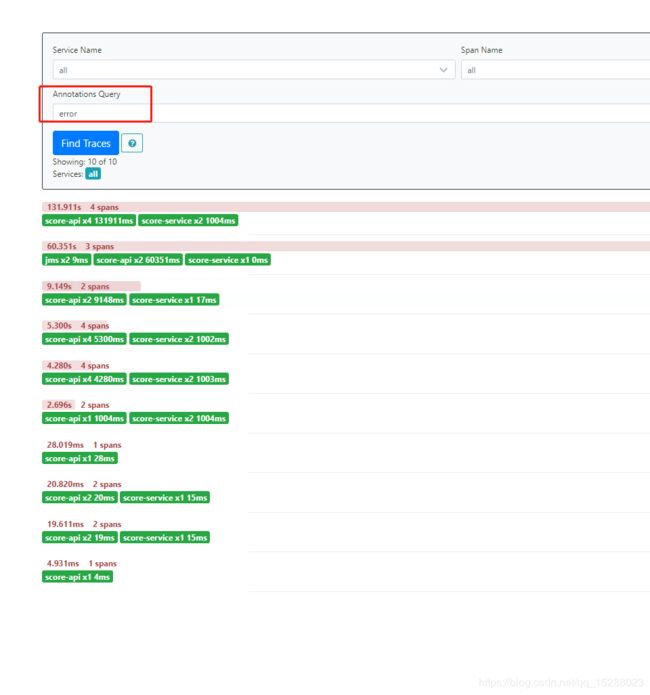The width and height of the screenshot is (650, 695).
Task: Click the score-service x1 15ms tag under the 20.820ms trace
Action: coord(165,498)
